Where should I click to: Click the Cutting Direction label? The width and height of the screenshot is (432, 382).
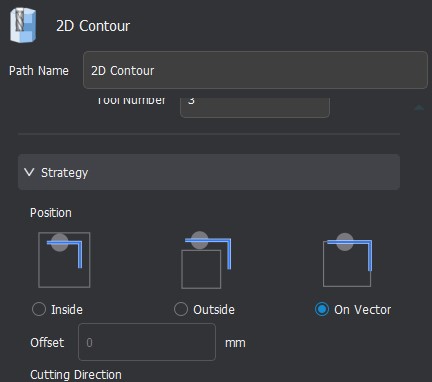[x=76, y=375]
